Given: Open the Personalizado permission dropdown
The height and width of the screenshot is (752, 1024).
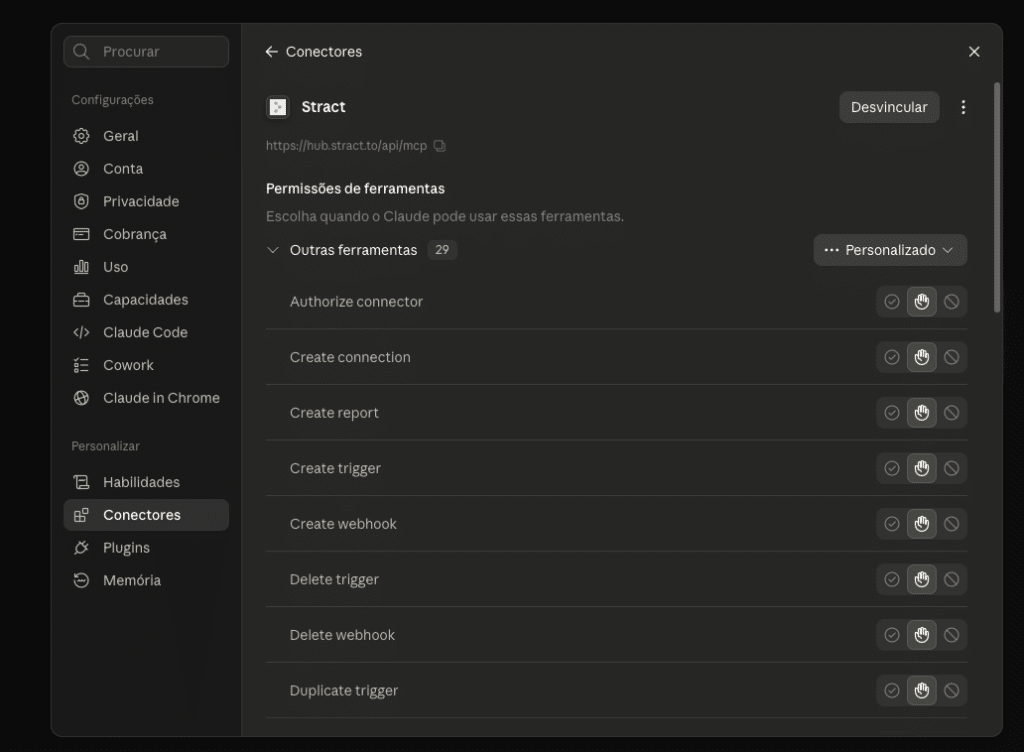Looking at the screenshot, I should pyautogui.click(x=890, y=250).
